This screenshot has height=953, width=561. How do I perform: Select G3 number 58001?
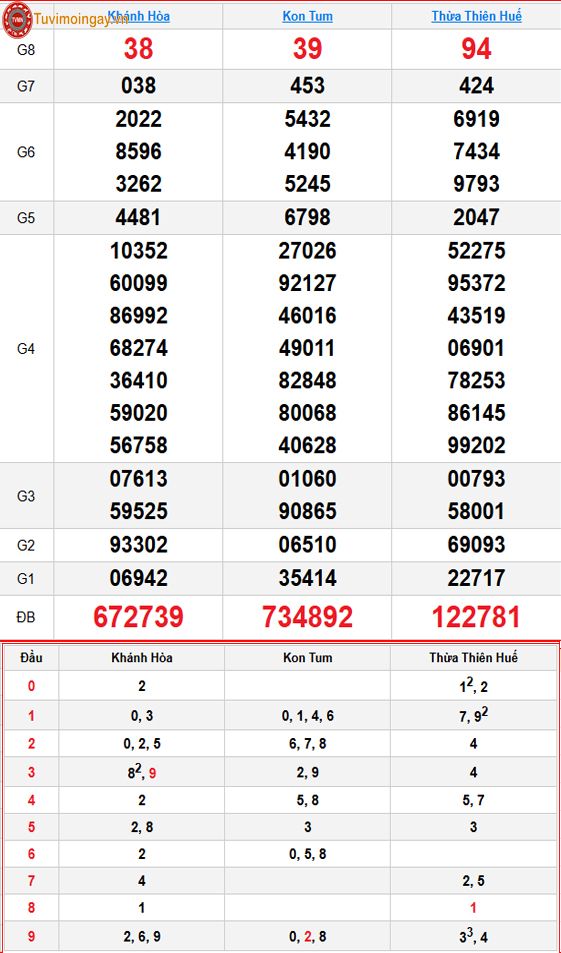tap(477, 511)
